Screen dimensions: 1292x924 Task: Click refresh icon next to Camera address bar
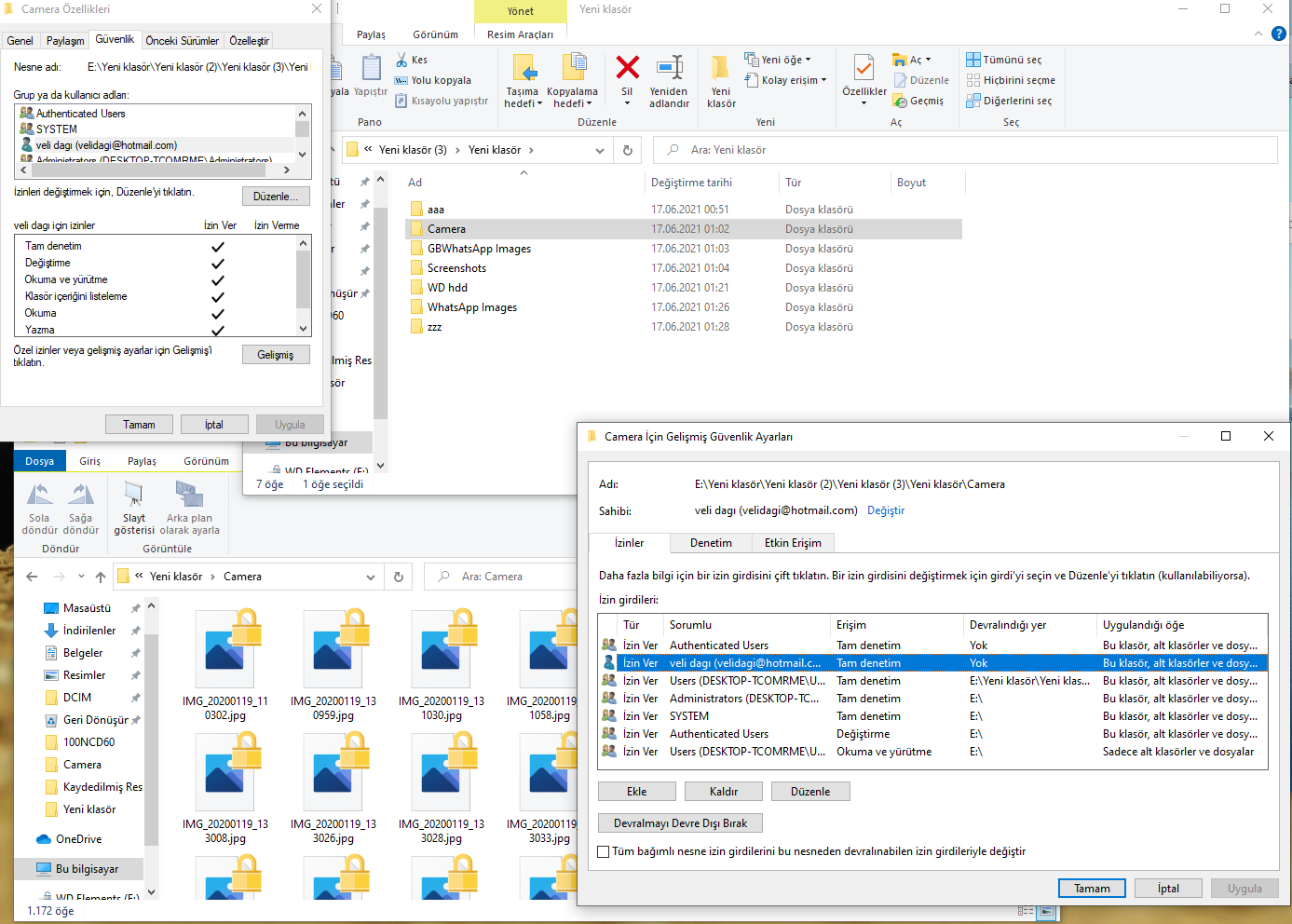pyautogui.click(x=399, y=577)
